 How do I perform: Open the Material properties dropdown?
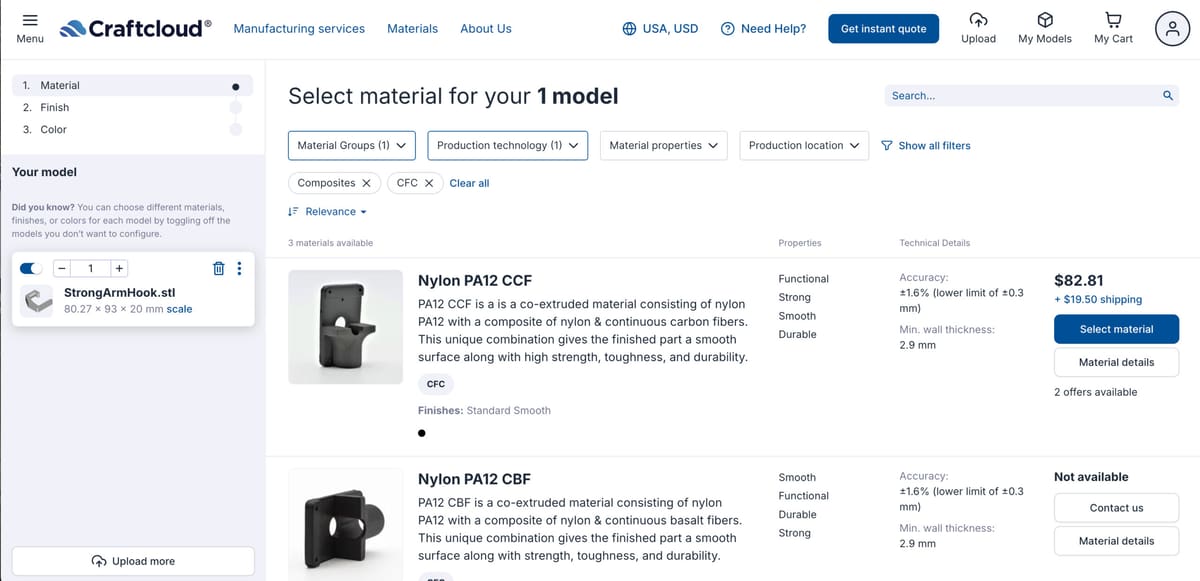(663, 145)
